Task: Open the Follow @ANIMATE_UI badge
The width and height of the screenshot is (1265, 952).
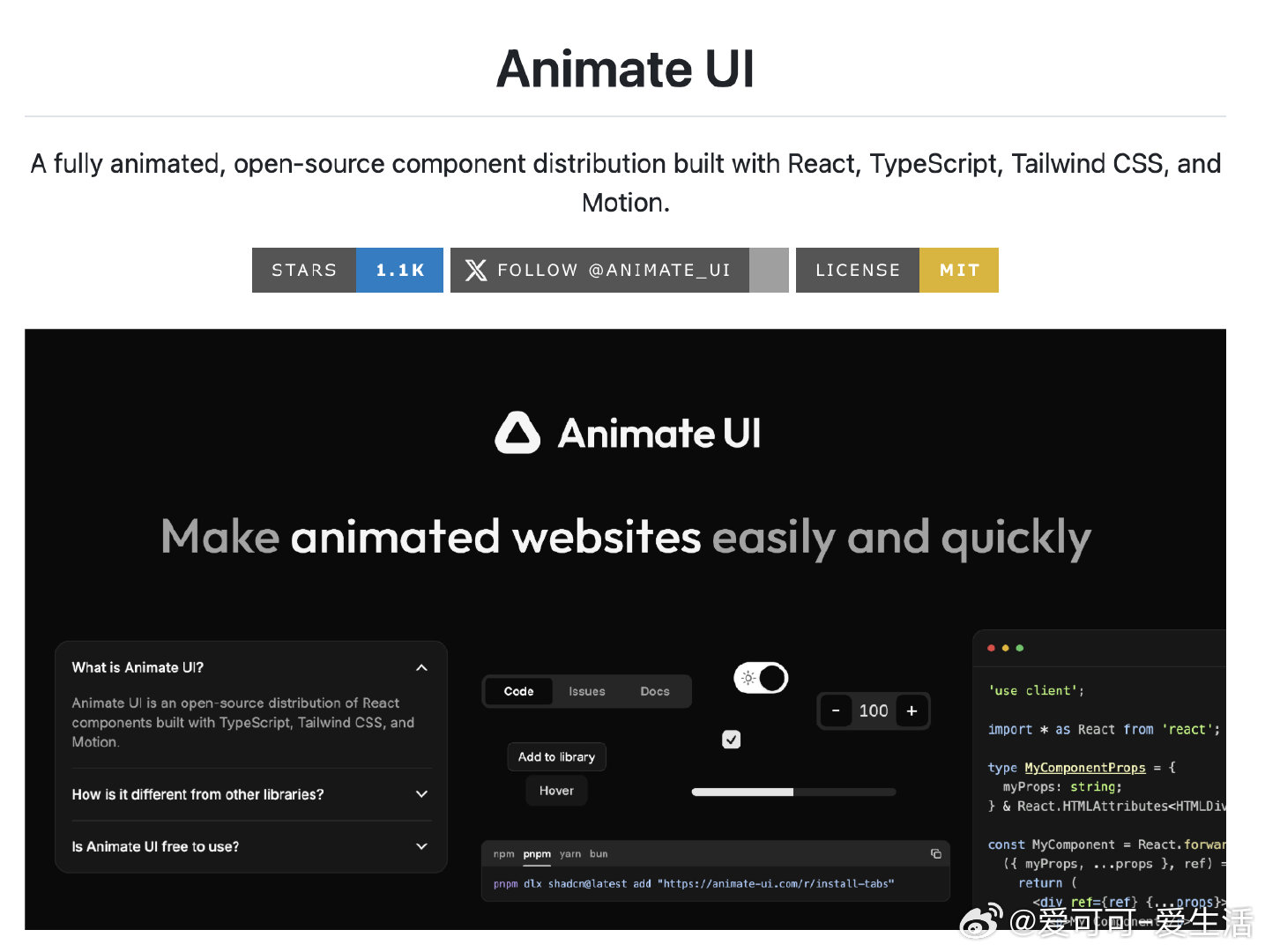Action: click(620, 270)
